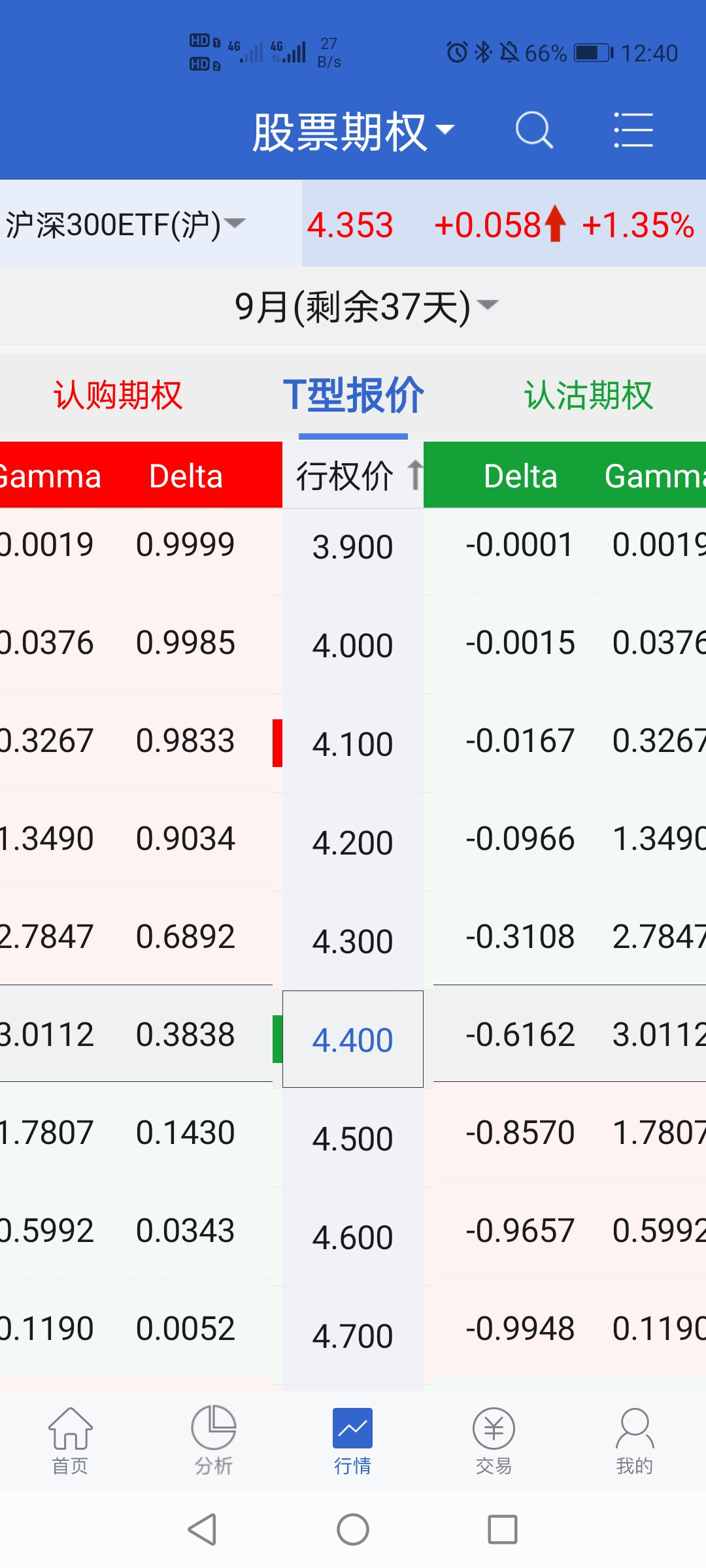Viewport: 706px width, 1568px height.
Task: Expand the 9月(剩余37天) expiry dropdown
Action: (x=366, y=306)
